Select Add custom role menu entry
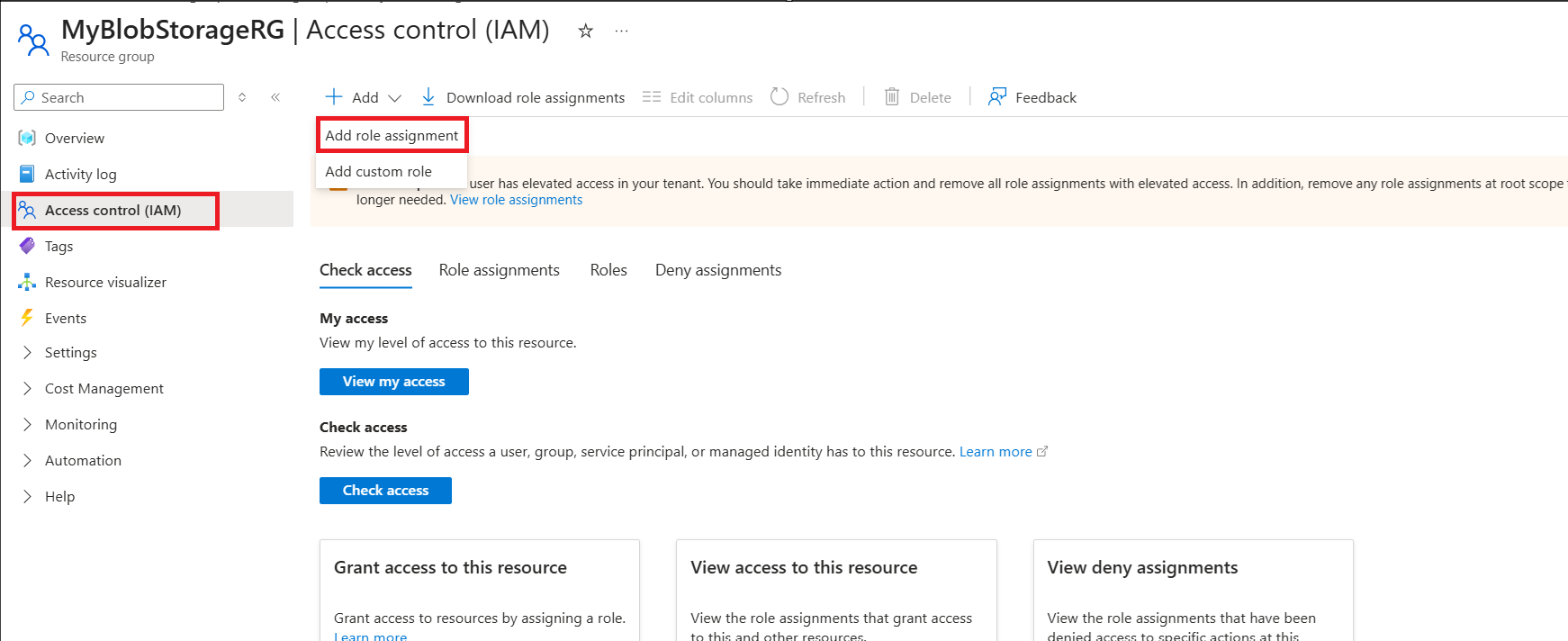Screen dimensions: 1568x641 pos(392,171)
